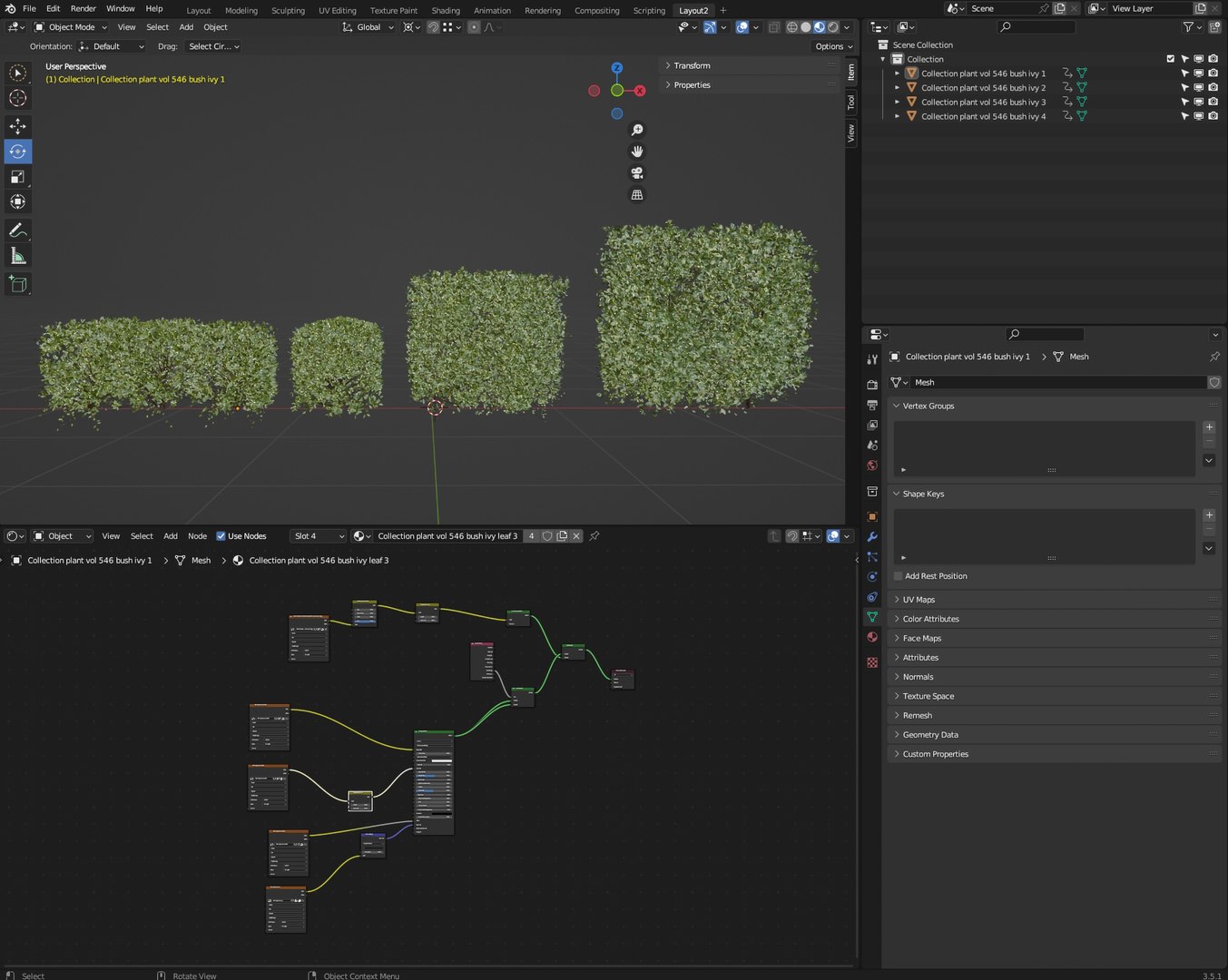Switch perspective/orthographic grid icon
This screenshot has width=1228, height=980.
(637, 195)
